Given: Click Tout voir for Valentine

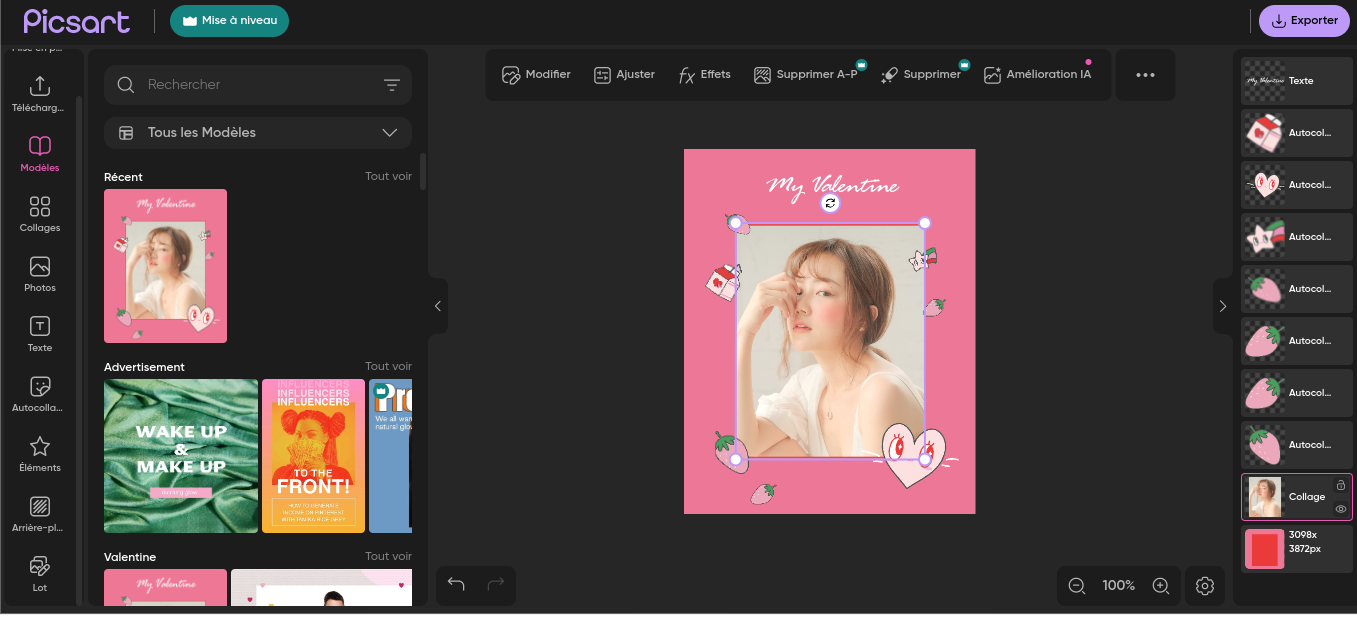Looking at the screenshot, I should pyautogui.click(x=388, y=557).
